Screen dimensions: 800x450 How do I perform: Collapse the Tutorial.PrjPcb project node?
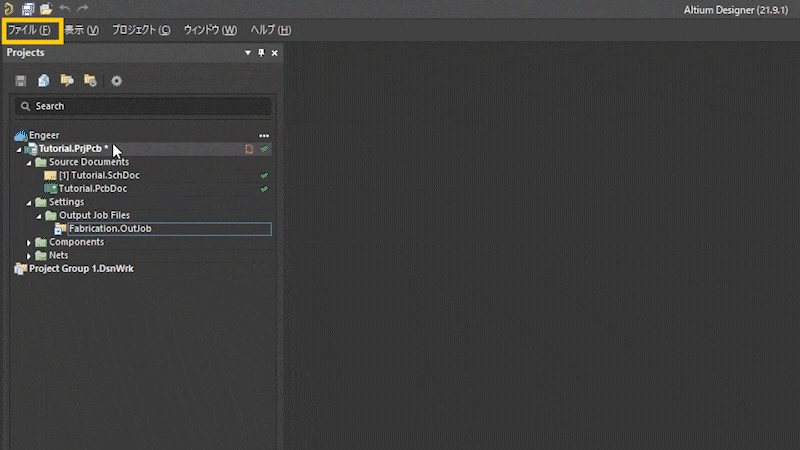point(19,149)
